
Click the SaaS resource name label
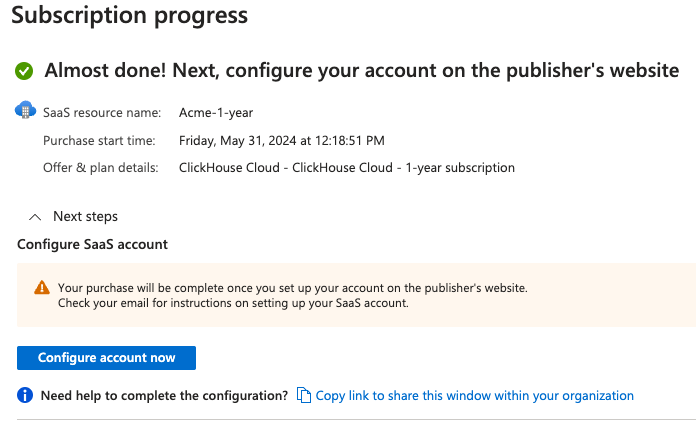click(x=102, y=113)
